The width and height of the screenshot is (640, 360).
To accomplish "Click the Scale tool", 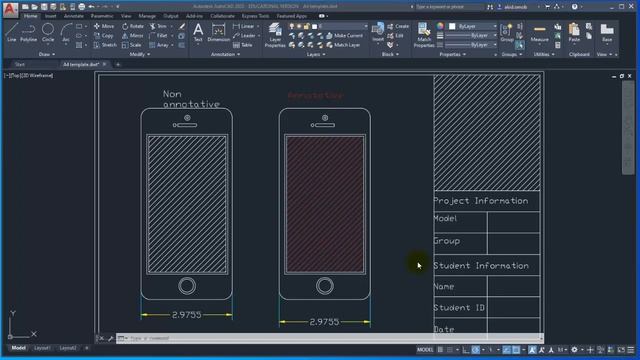I will tap(131, 45).
